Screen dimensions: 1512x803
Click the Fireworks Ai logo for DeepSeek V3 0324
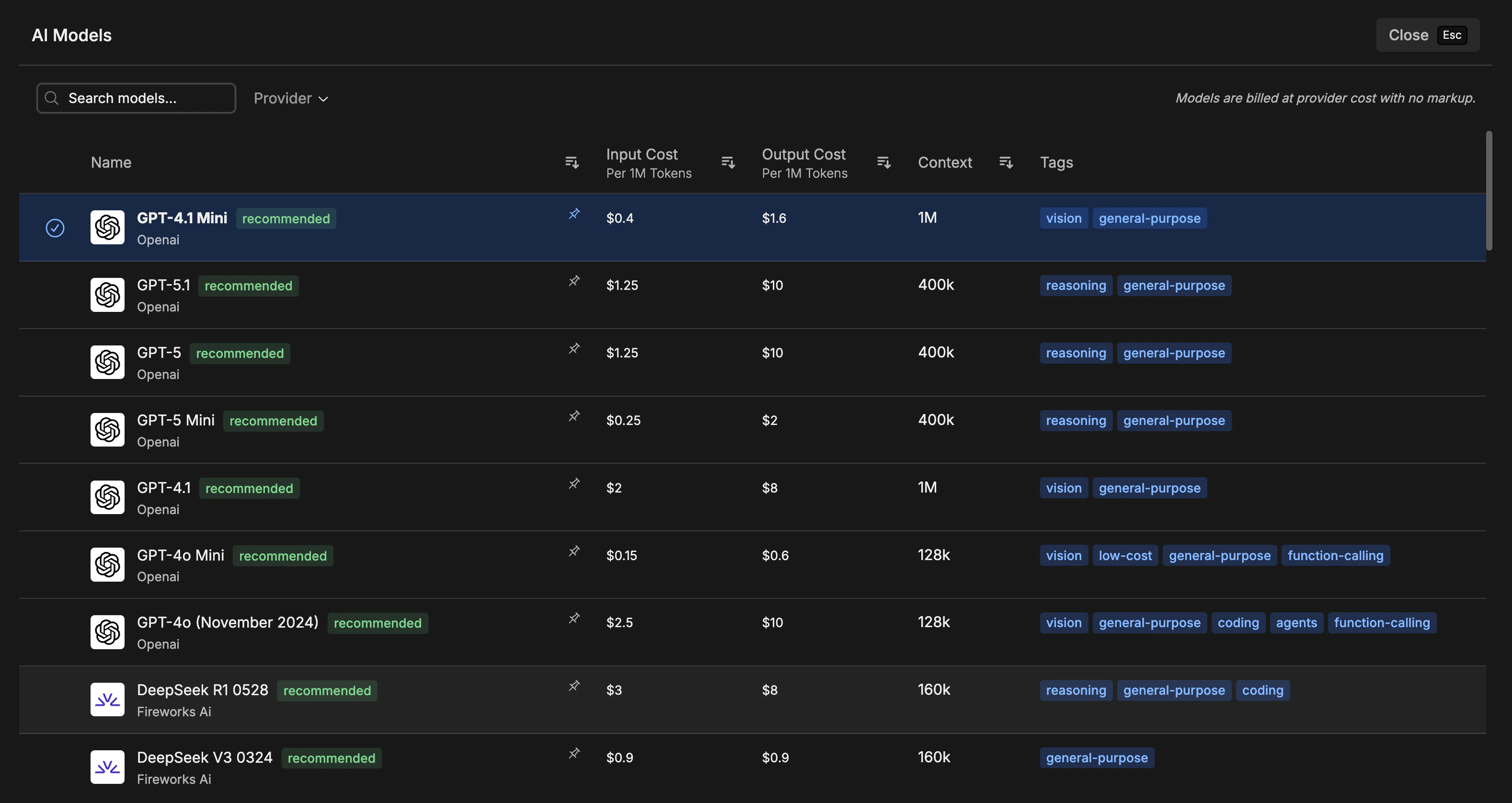tap(107, 767)
